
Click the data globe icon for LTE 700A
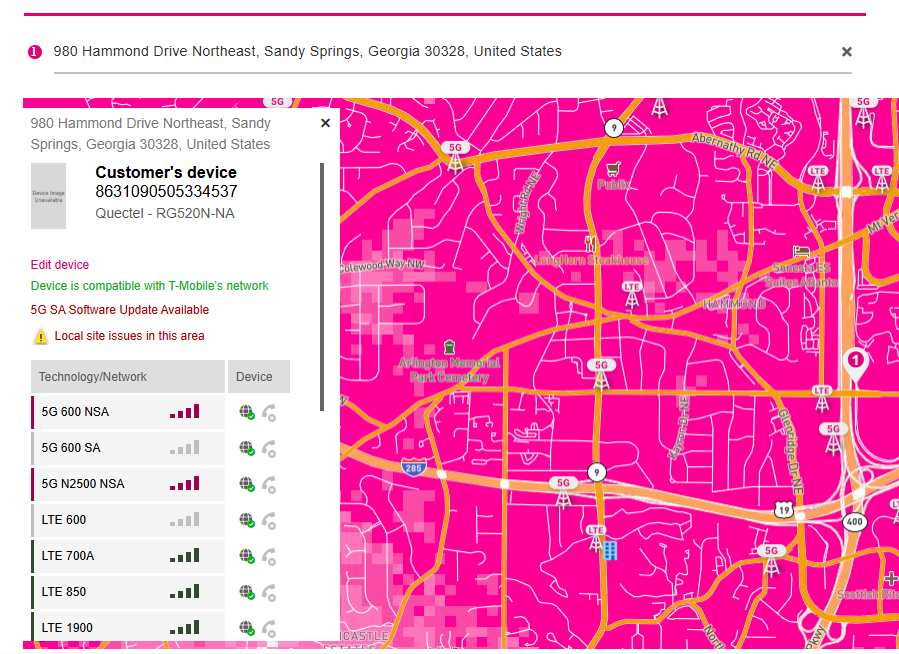point(247,556)
